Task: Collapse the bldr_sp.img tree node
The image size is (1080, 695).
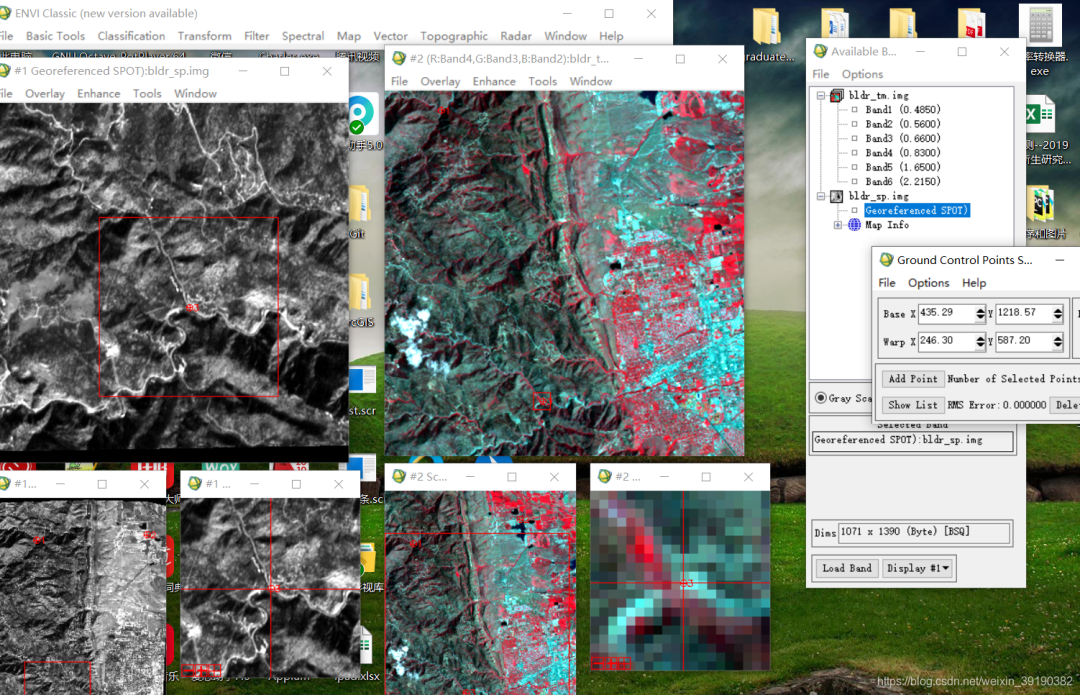Action: click(821, 196)
